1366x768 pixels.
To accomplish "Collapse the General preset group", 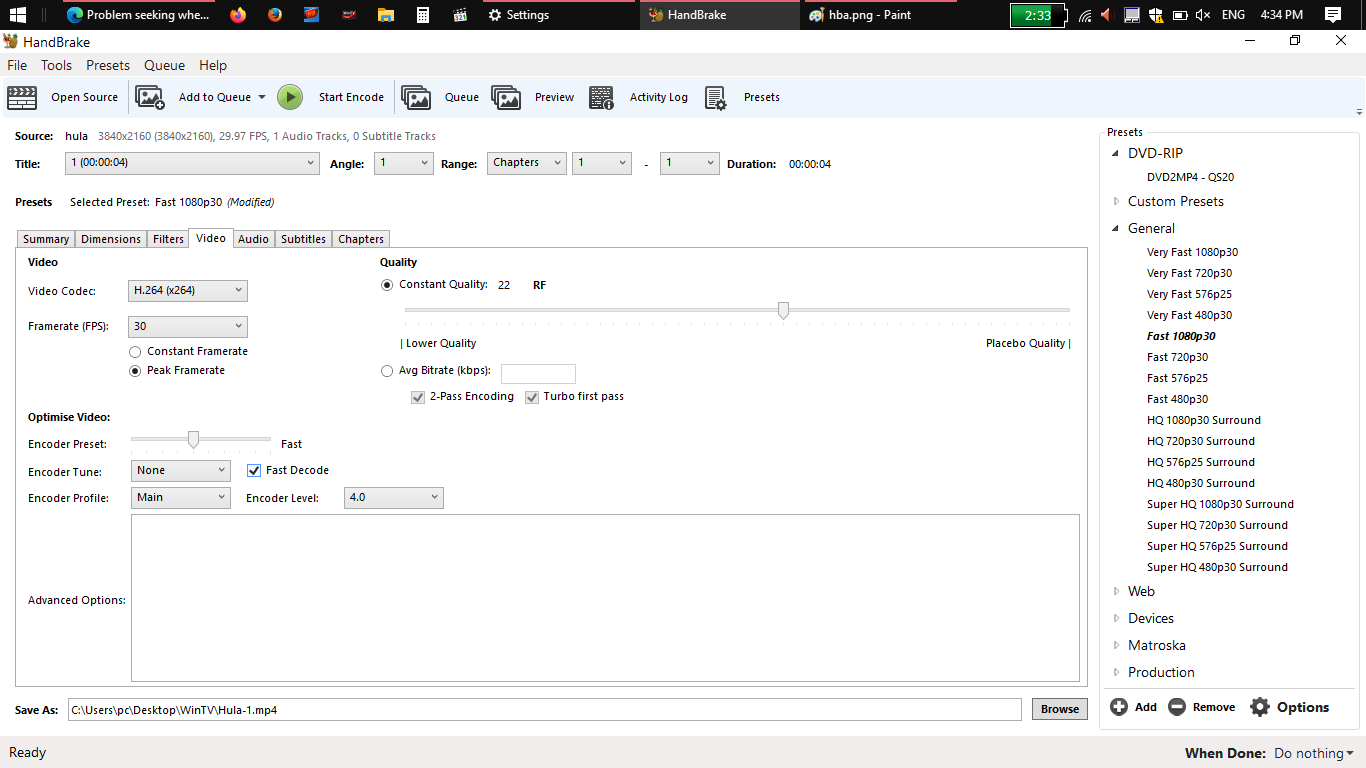I will pos(1116,229).
